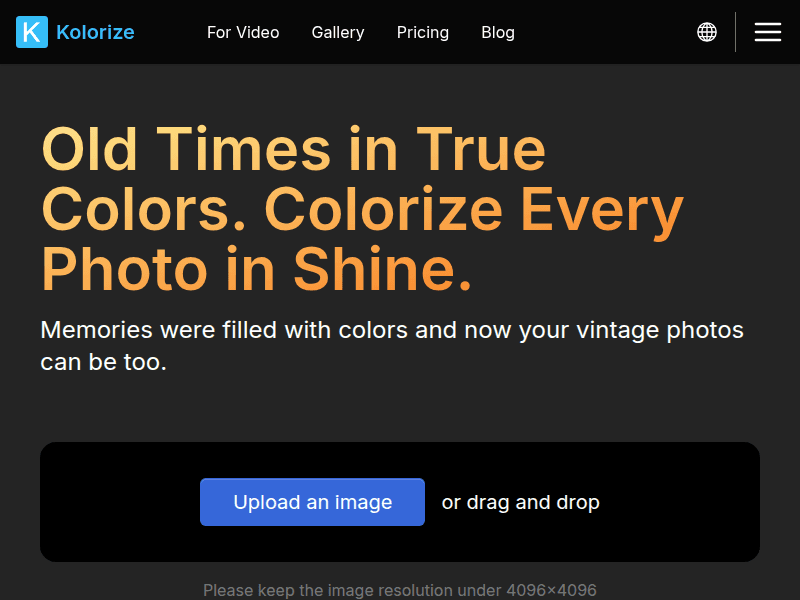Screen dimensions: 800x600
Task: Click the image resolution limit note
Action: (399, 590)
